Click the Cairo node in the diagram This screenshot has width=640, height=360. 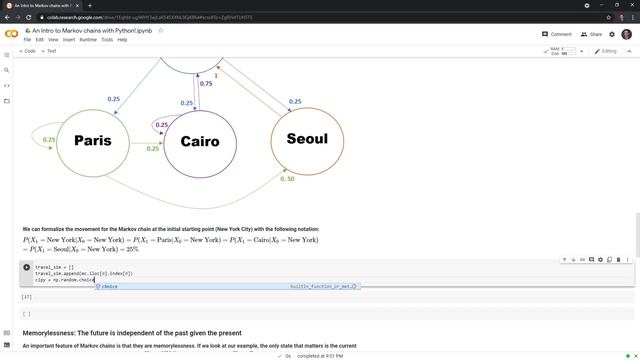200,144
